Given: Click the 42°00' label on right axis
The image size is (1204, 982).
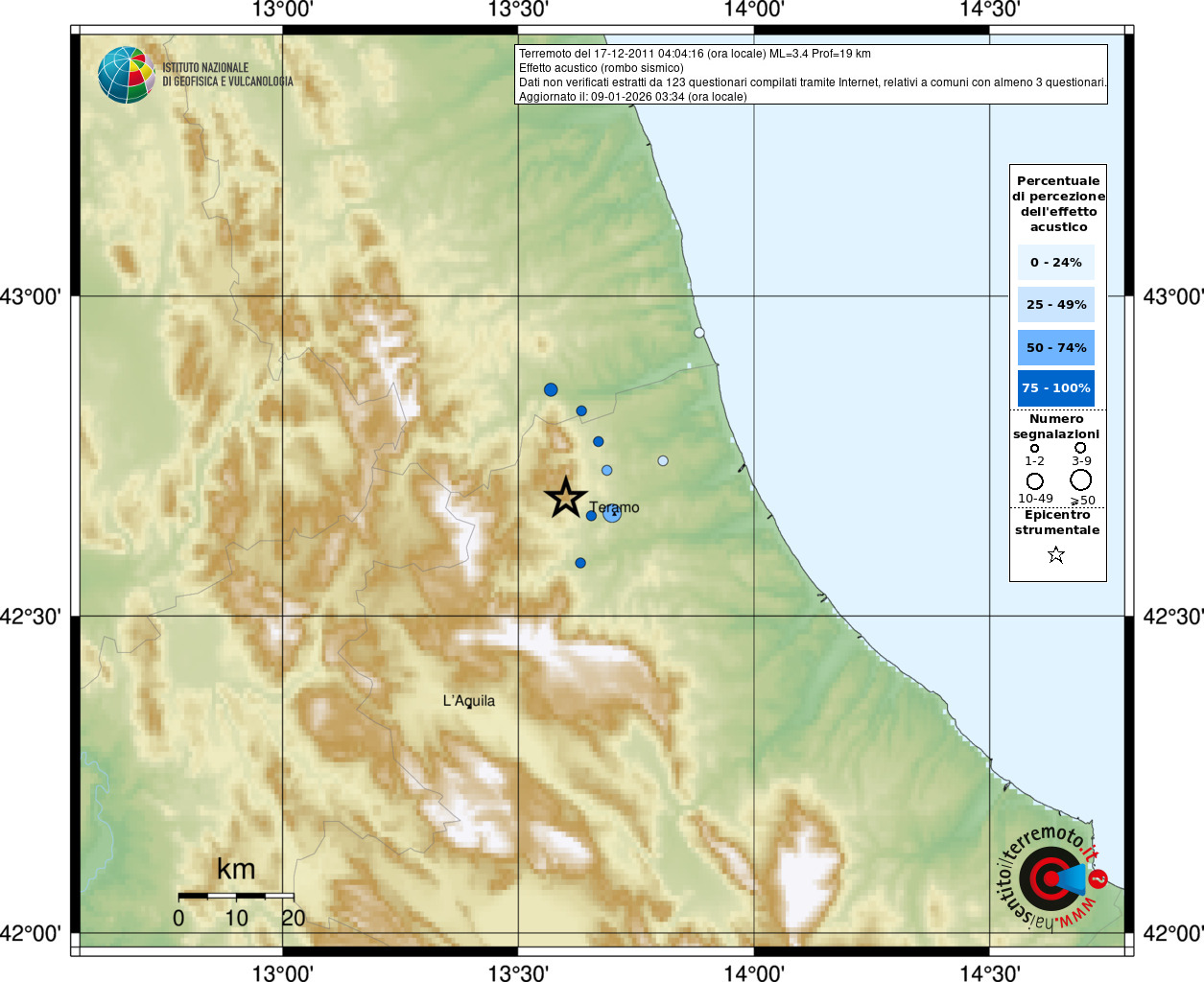Looking at the screenshot, I should [1173, 933].
